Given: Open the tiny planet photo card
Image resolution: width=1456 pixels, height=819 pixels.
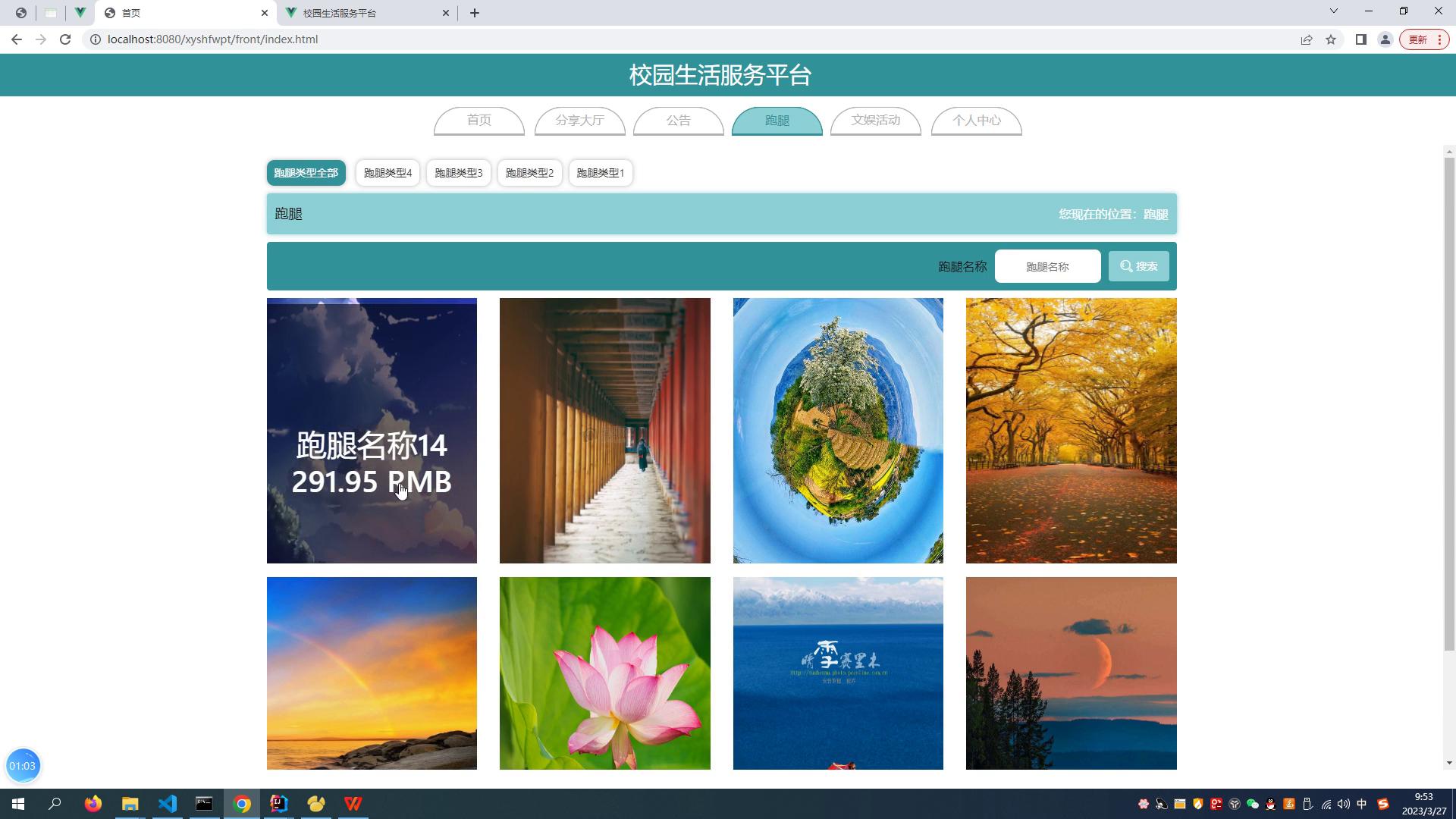Looking at the screenshot, I should tap(838, 431).
